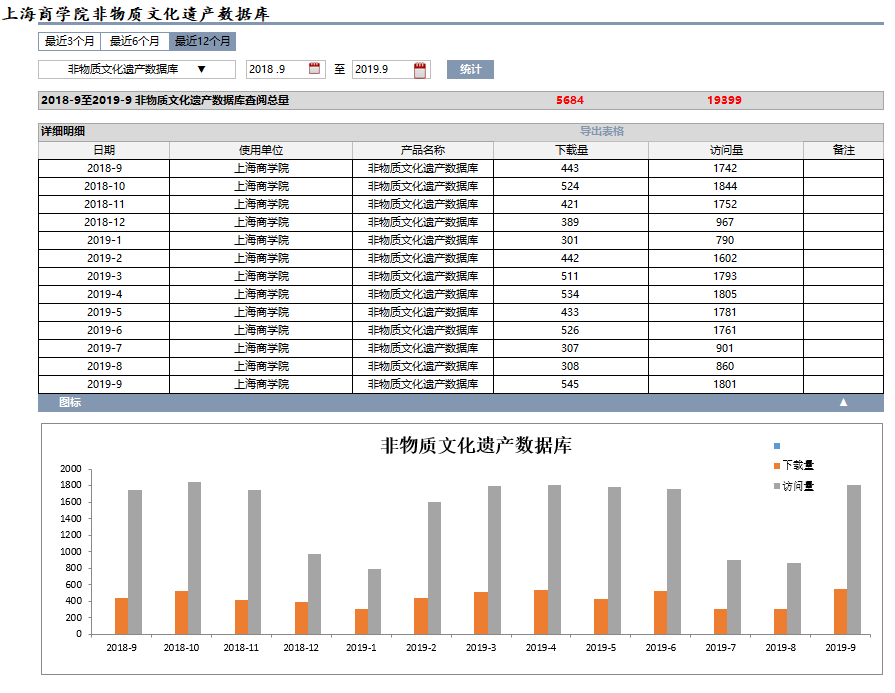
Task: Select the 使用单位 column header
Action: [x=261, y=150]
